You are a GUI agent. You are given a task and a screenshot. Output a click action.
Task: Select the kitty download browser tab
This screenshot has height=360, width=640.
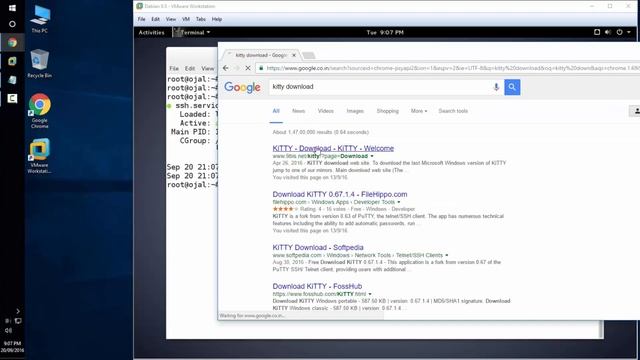click(261, 55)
